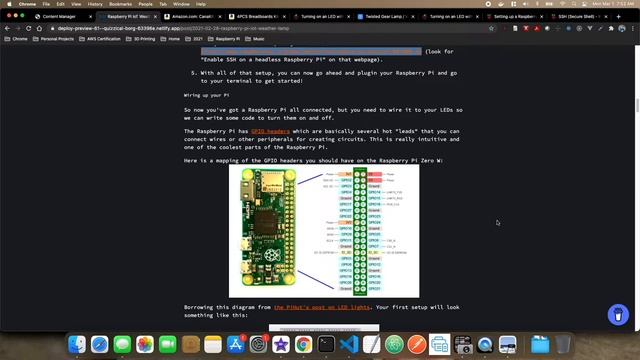The width and height of the screenshot is (640, 360).
Task: Open the Trash in the dock
Action: [x=562, y=344]
